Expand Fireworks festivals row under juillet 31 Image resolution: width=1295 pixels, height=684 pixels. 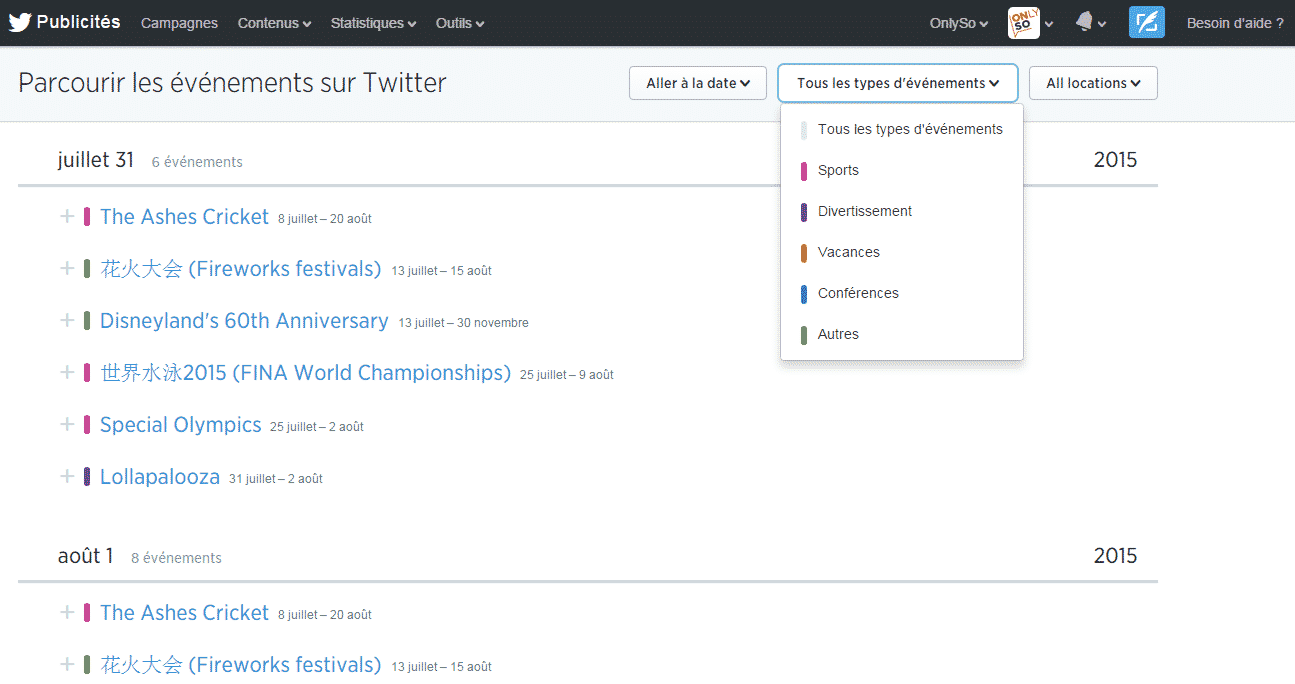point(67,268)
